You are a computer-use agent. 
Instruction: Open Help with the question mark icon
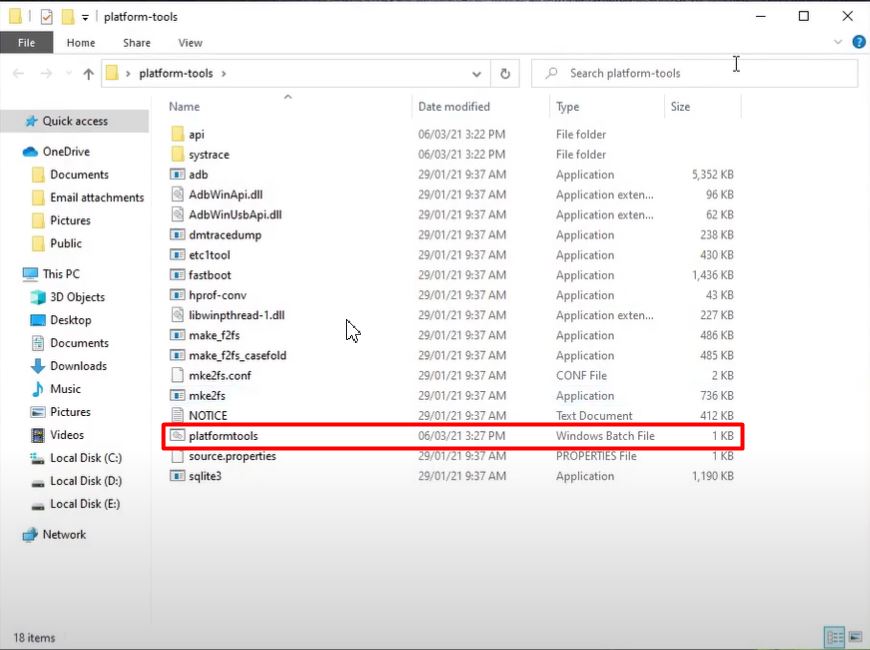click(858, 42)
